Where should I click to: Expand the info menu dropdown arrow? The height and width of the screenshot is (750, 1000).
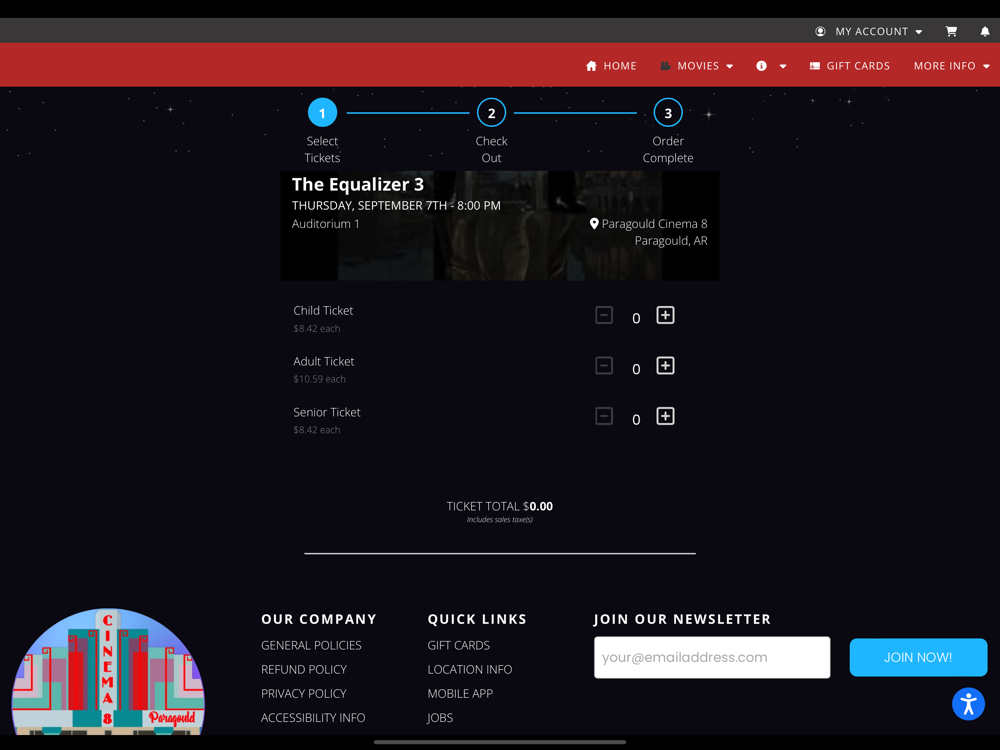783,66
